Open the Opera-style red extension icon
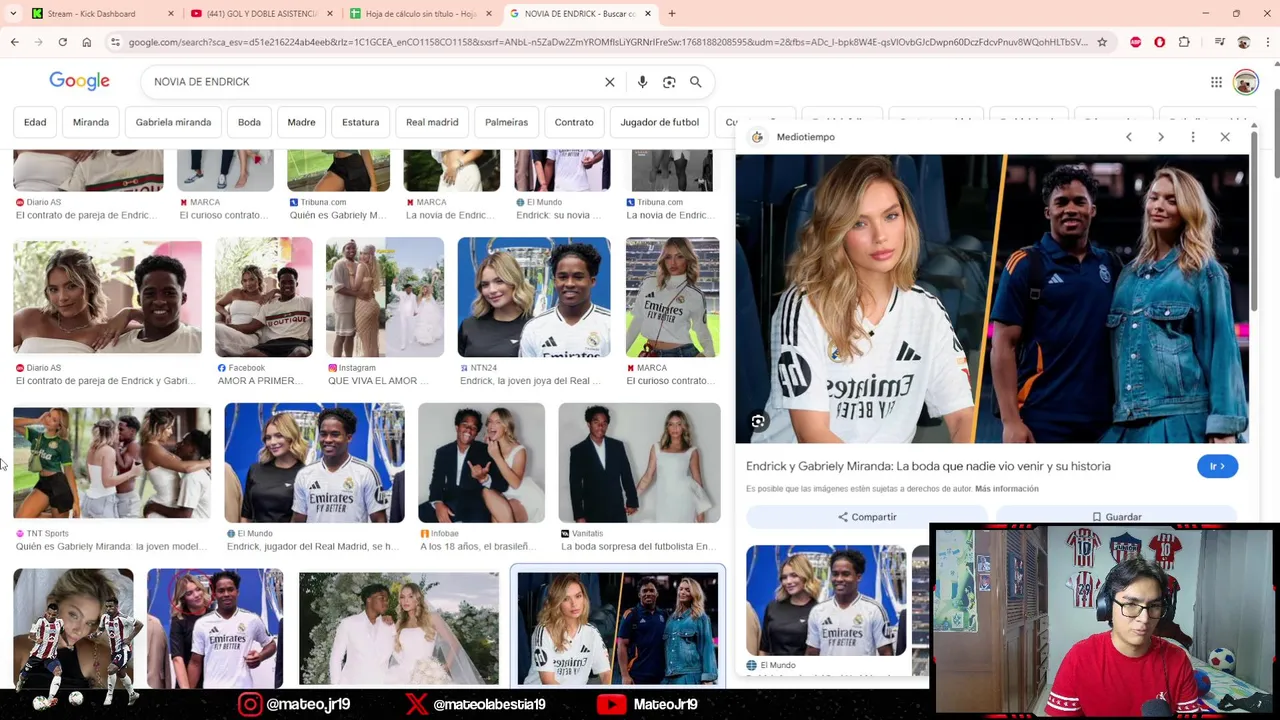The image size is (1280, 720). pos(1160,42)
